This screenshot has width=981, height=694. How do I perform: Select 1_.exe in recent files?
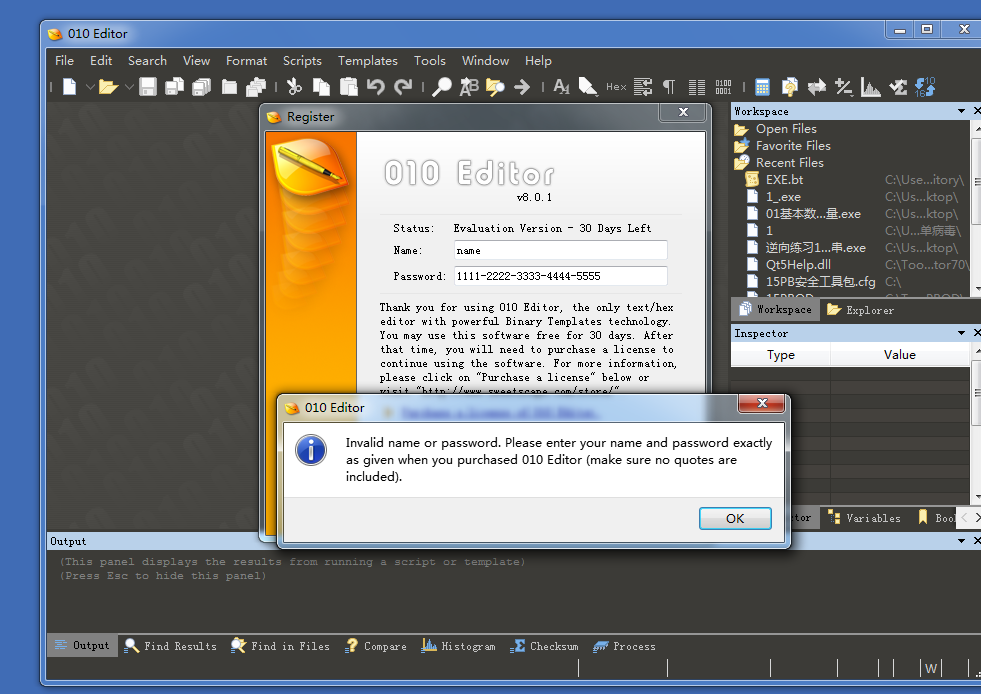pyautogui.click(x=783, y=196)
